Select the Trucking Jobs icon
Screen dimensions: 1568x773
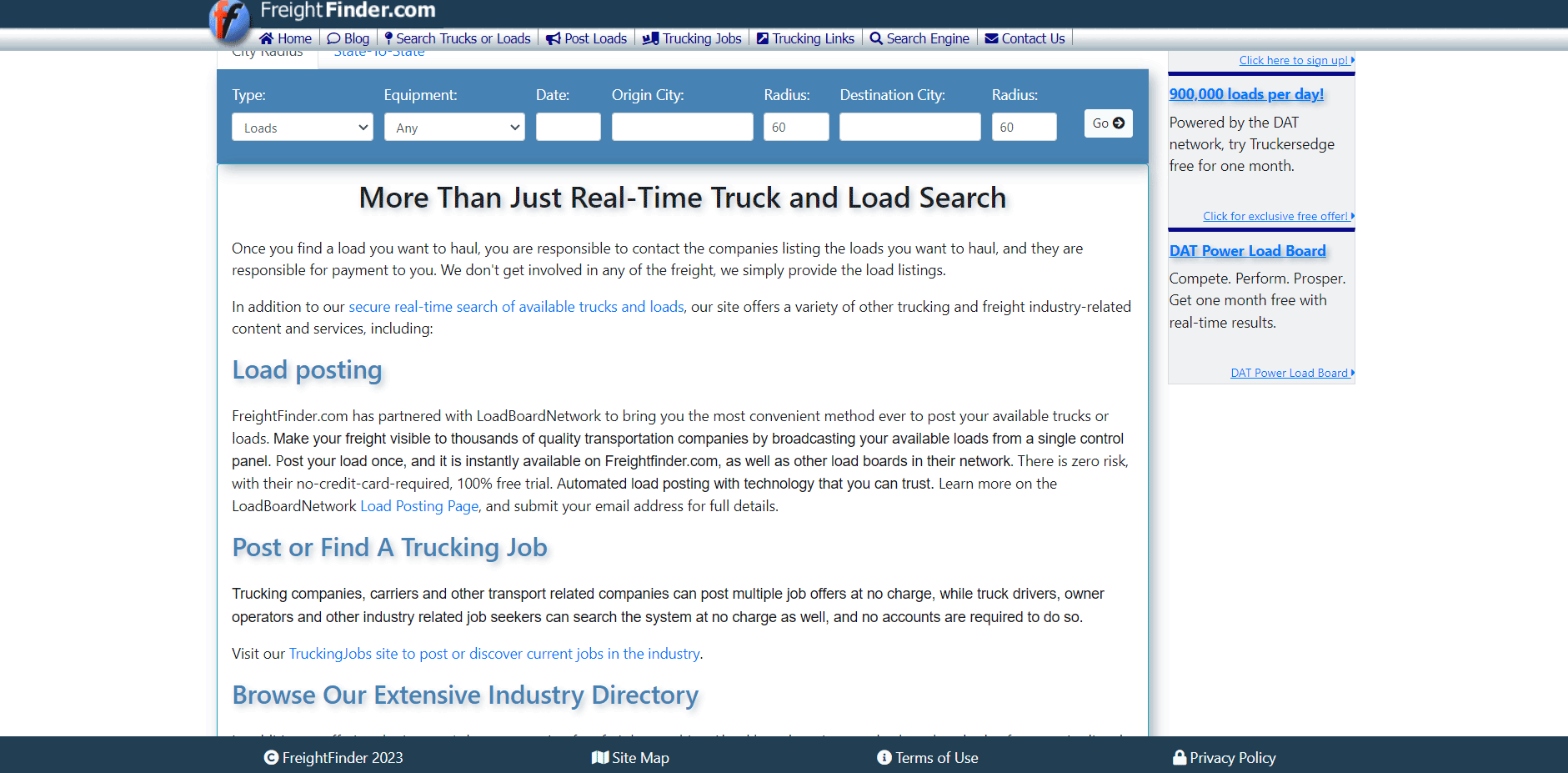tap(652, 38)
